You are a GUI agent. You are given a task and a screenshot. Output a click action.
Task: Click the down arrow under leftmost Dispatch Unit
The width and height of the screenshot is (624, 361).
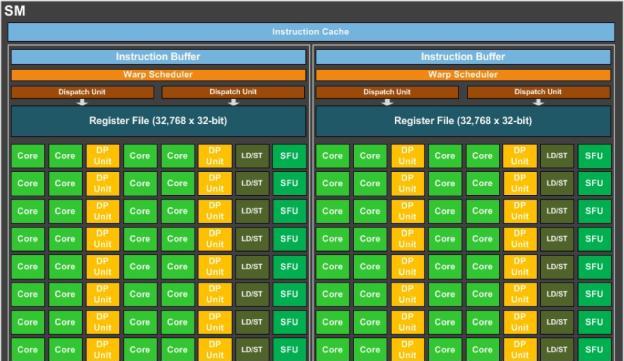tap(82, 102)
